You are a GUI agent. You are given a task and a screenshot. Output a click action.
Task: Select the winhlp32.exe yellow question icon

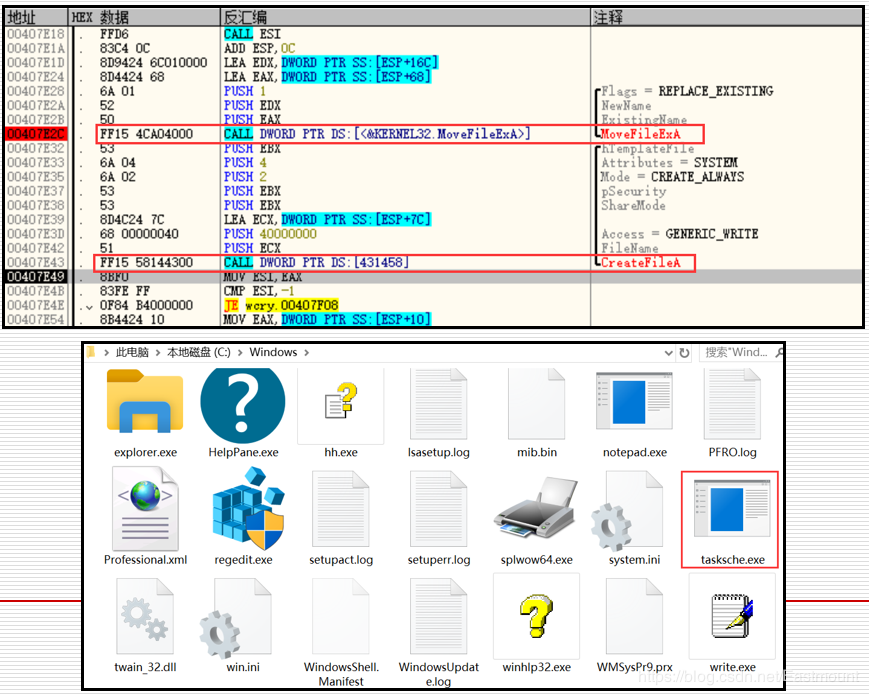[536, 616]
